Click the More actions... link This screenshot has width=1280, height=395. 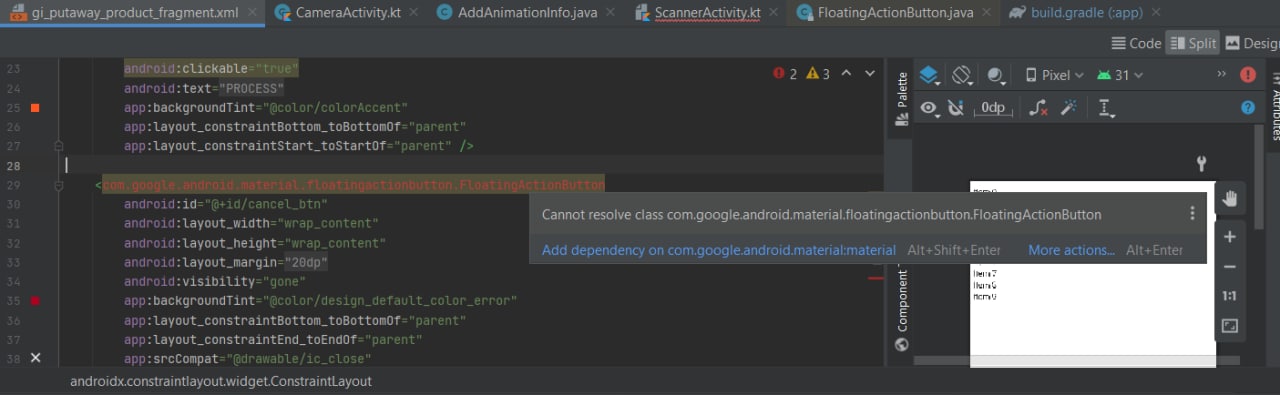(1071, 250)
